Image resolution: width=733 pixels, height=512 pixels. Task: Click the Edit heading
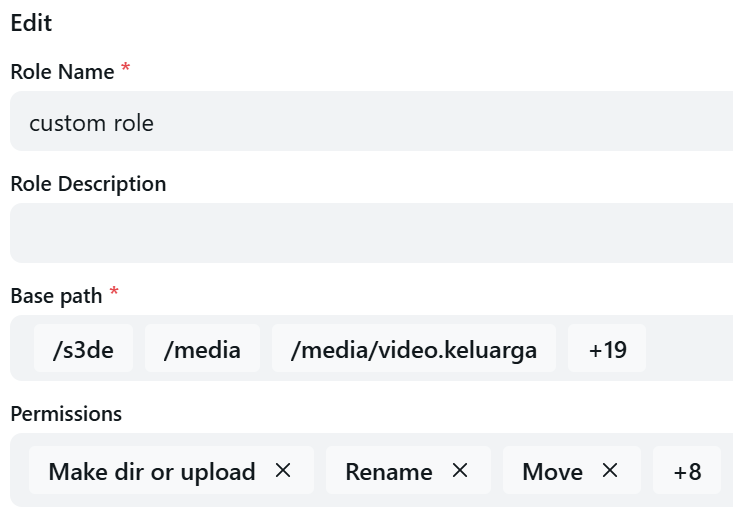[x=31, y=23]
